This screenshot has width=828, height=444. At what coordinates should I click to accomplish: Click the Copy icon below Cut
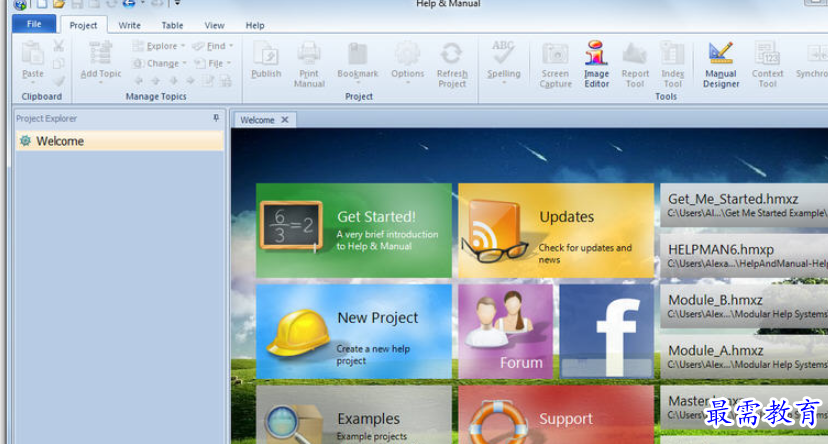coord(59,63)
